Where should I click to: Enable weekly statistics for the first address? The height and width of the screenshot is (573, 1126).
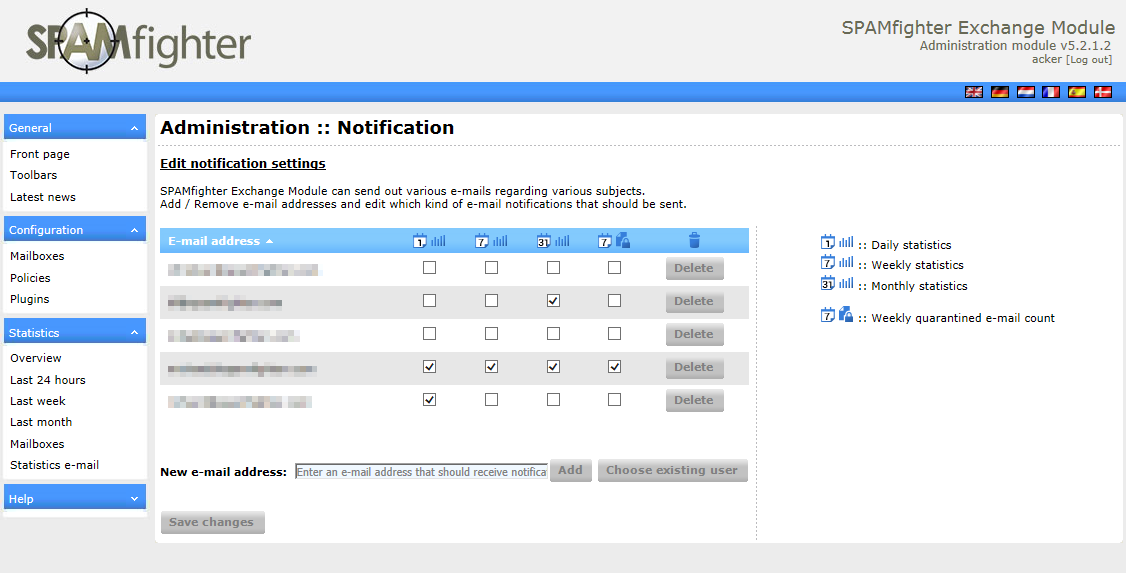pyautogui.click(x=491, y=268)
